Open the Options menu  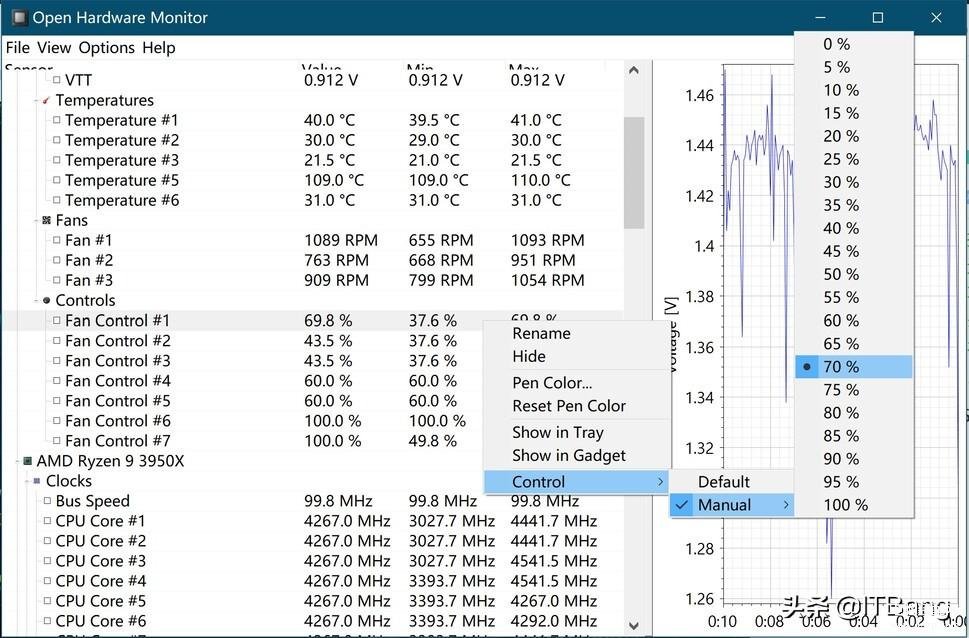pos(106,48)
